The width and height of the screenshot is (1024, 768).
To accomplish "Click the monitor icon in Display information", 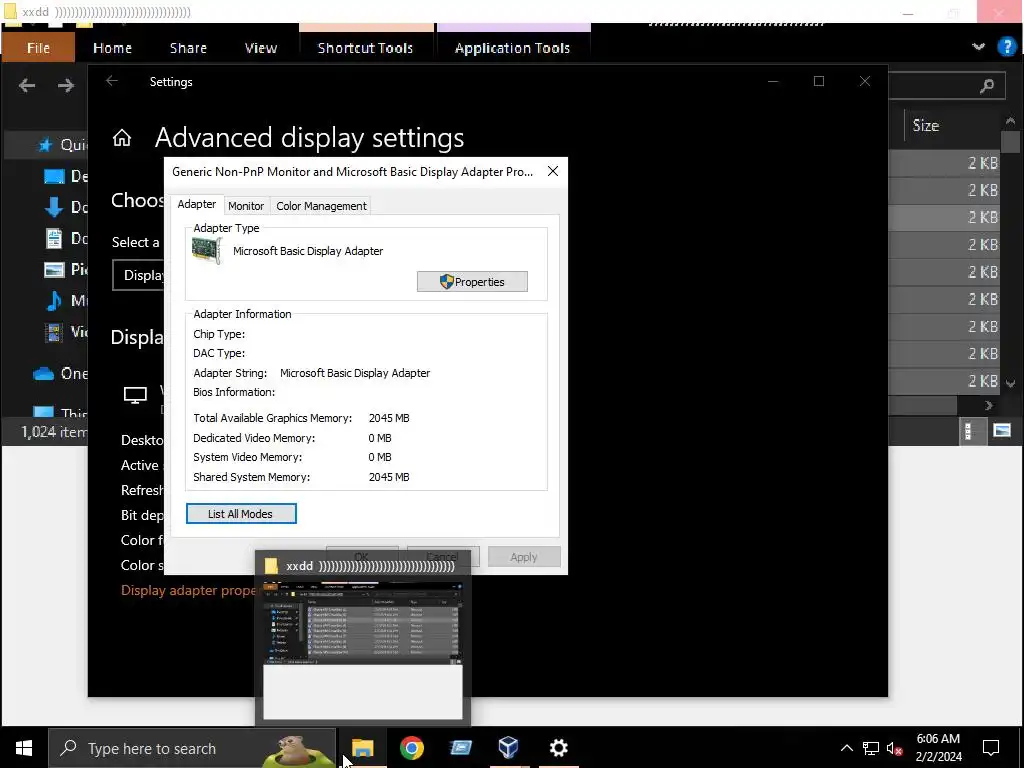I will coord(135,395).
